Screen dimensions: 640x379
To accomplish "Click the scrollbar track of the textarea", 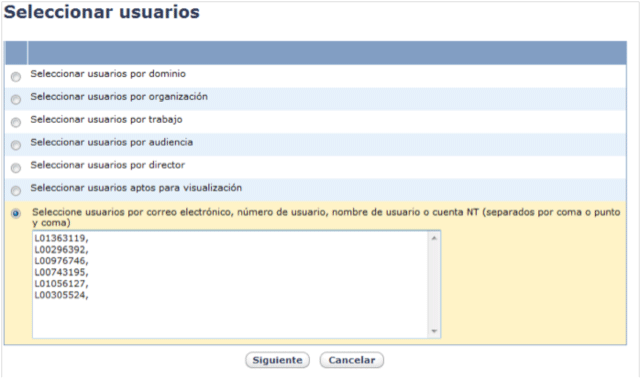I will 434,284.
